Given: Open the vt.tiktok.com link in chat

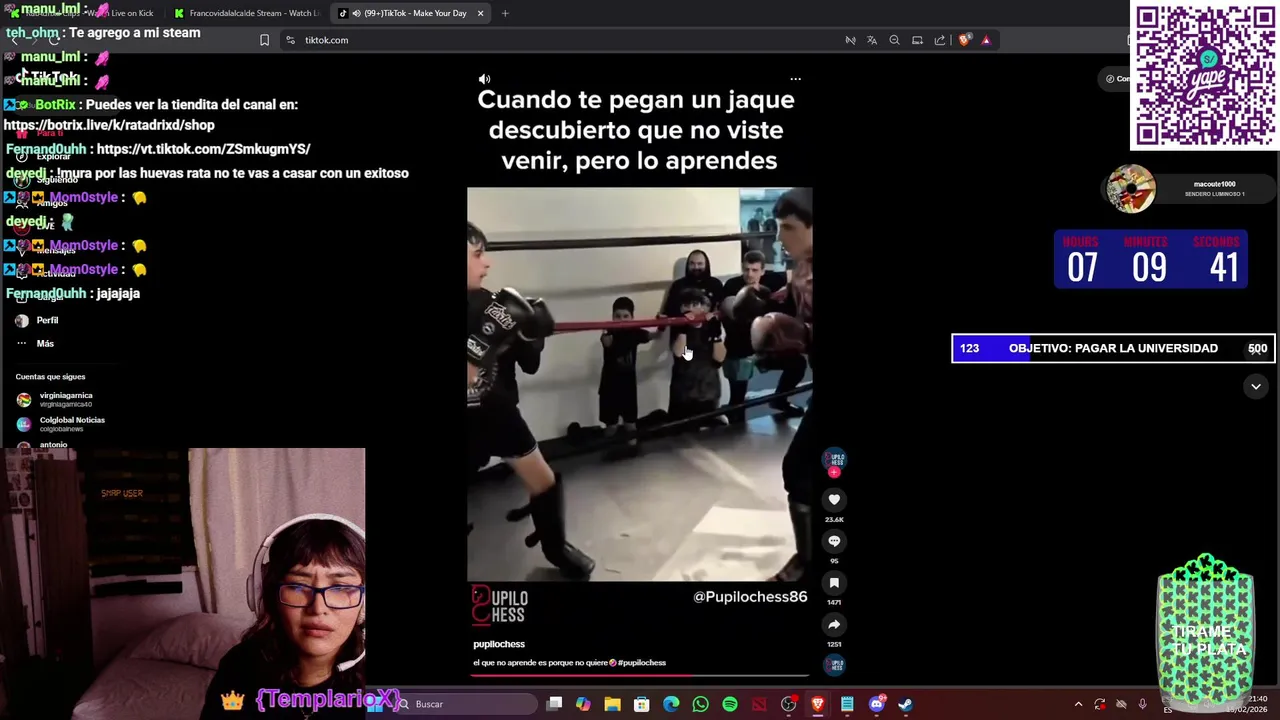Looking at the screenshot, I should (x=203, y=149).
